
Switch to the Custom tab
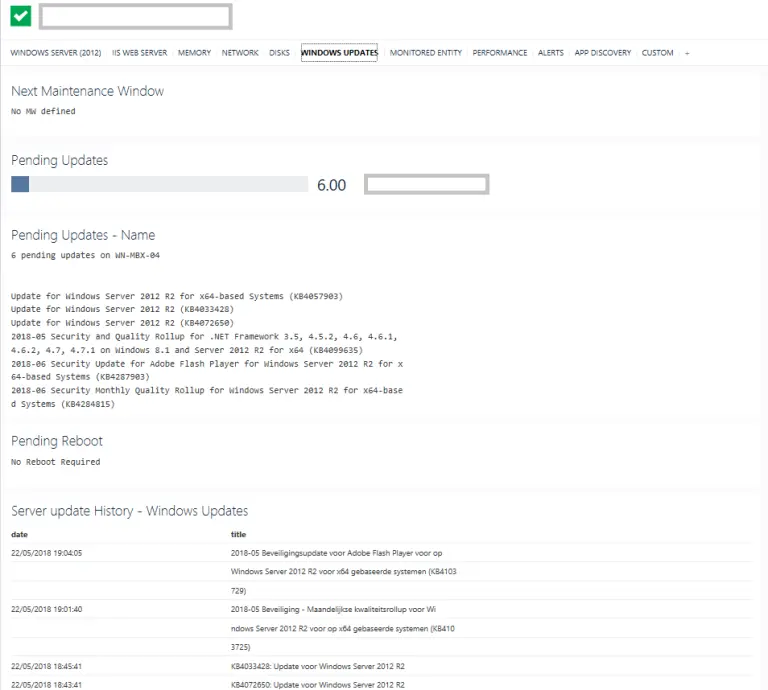(x=657, y=53)
